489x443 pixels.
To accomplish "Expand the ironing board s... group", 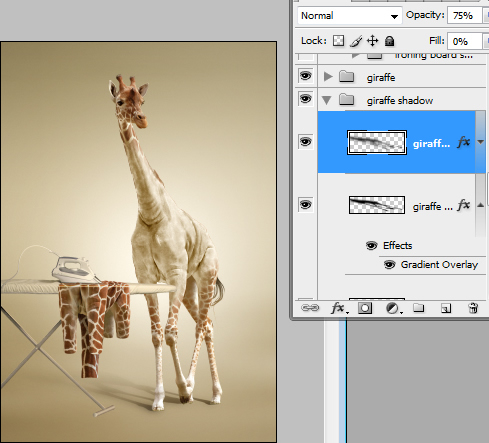I will (x=356, y=55).
